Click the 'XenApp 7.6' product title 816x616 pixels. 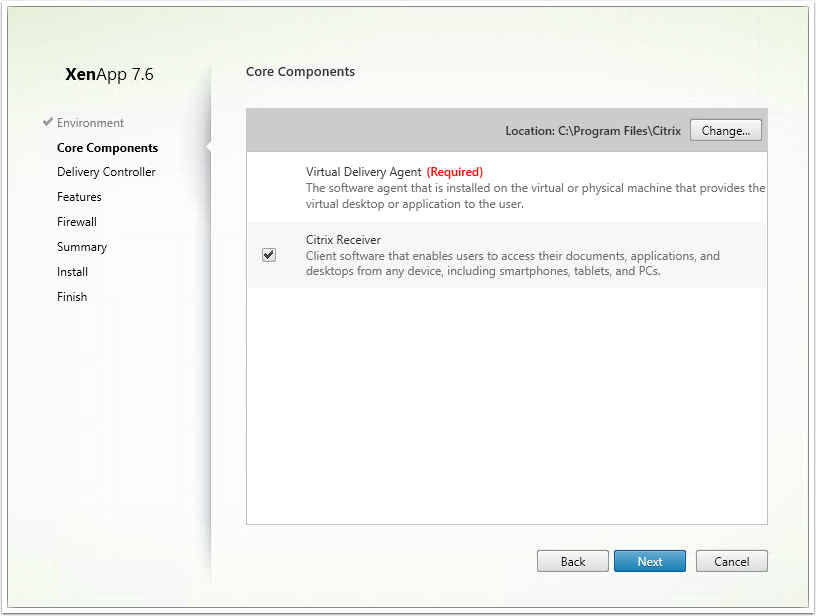(109, 74)
